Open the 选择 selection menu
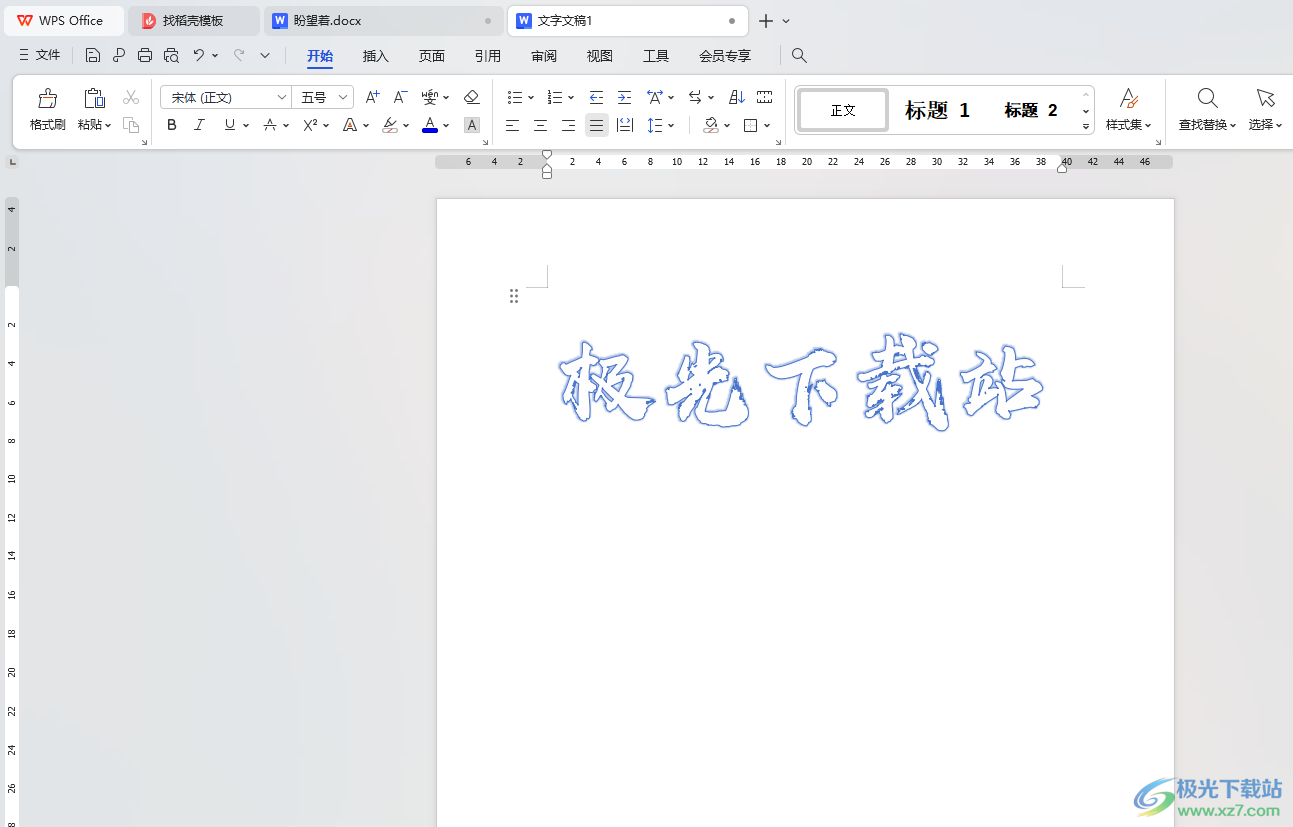This screenshot has height=827, width=1293. [1266, 110]
